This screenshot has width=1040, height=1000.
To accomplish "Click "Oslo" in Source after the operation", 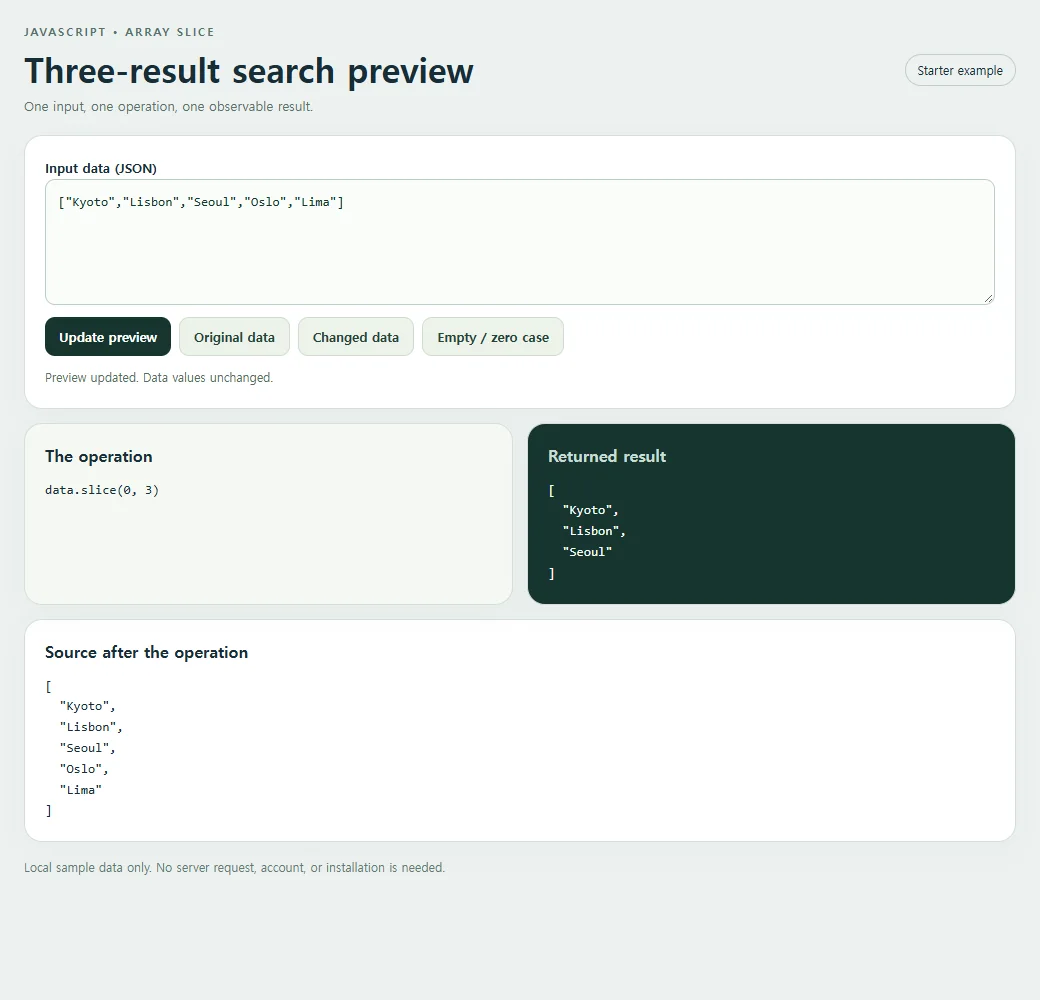I will (80, 769).
